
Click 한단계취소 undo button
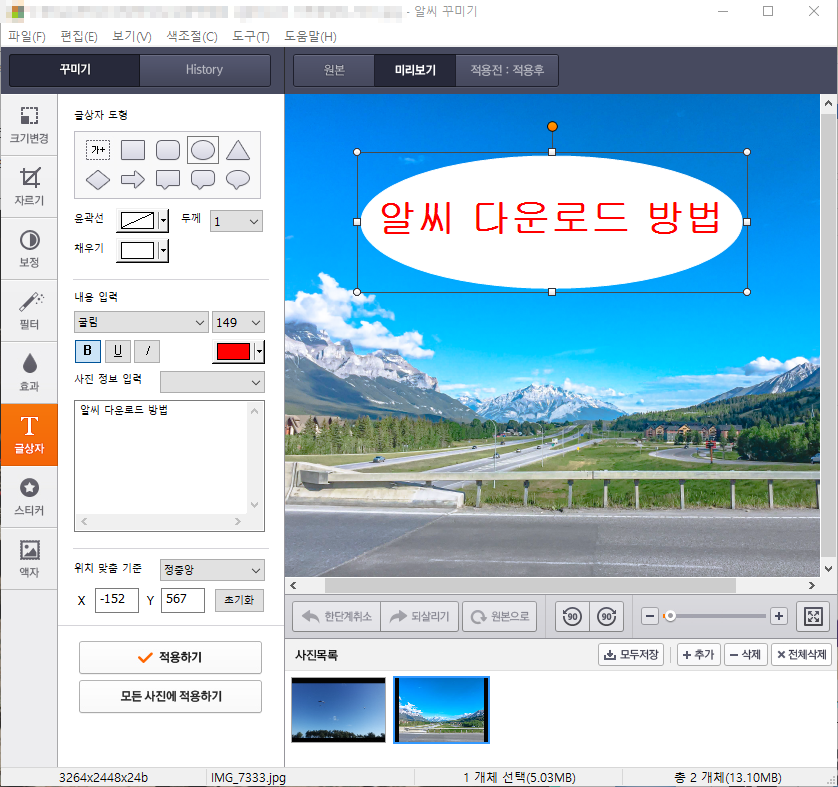[337, 617]
